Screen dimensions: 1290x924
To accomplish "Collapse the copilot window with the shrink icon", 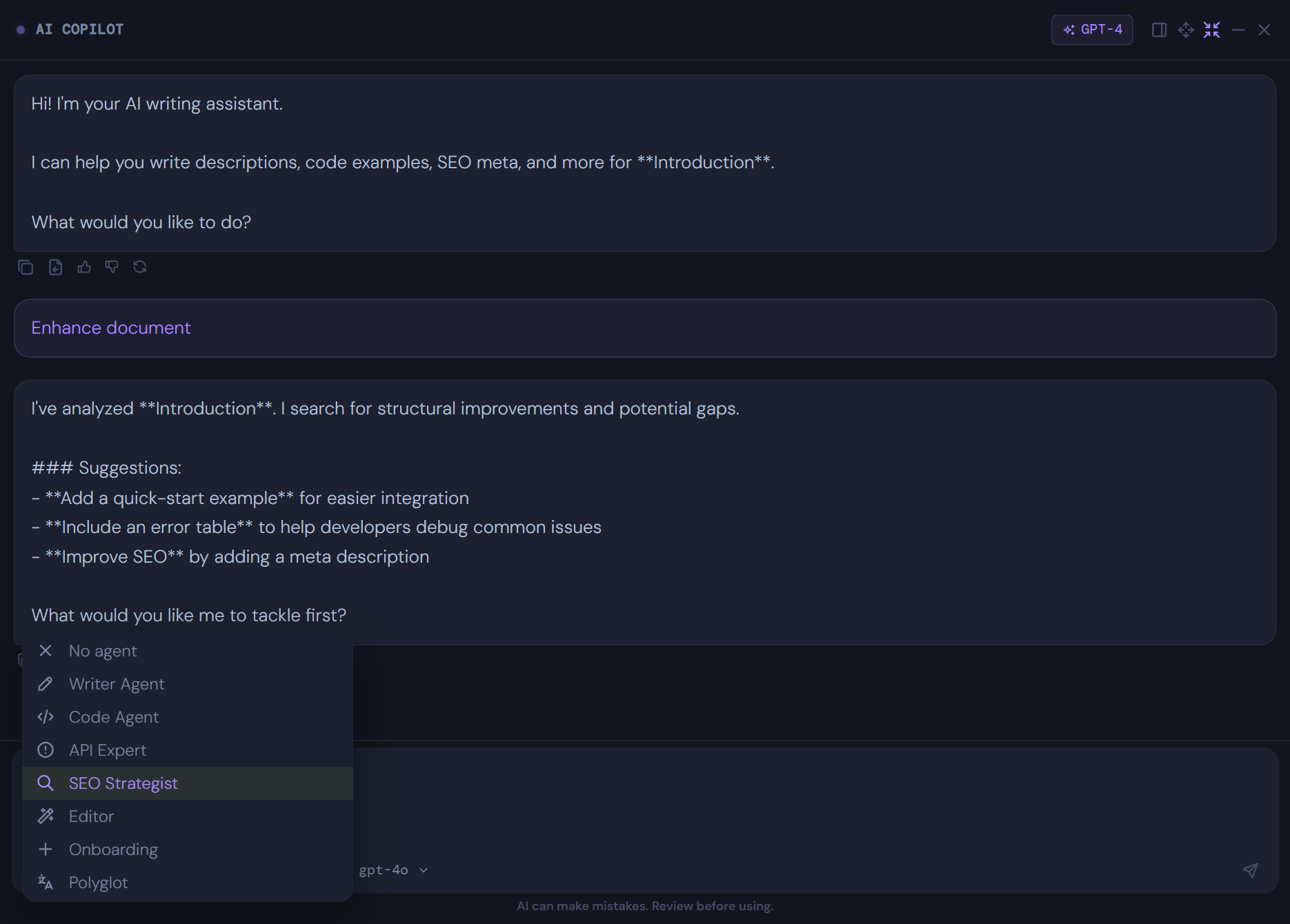I will click(x=1212, y=30).
